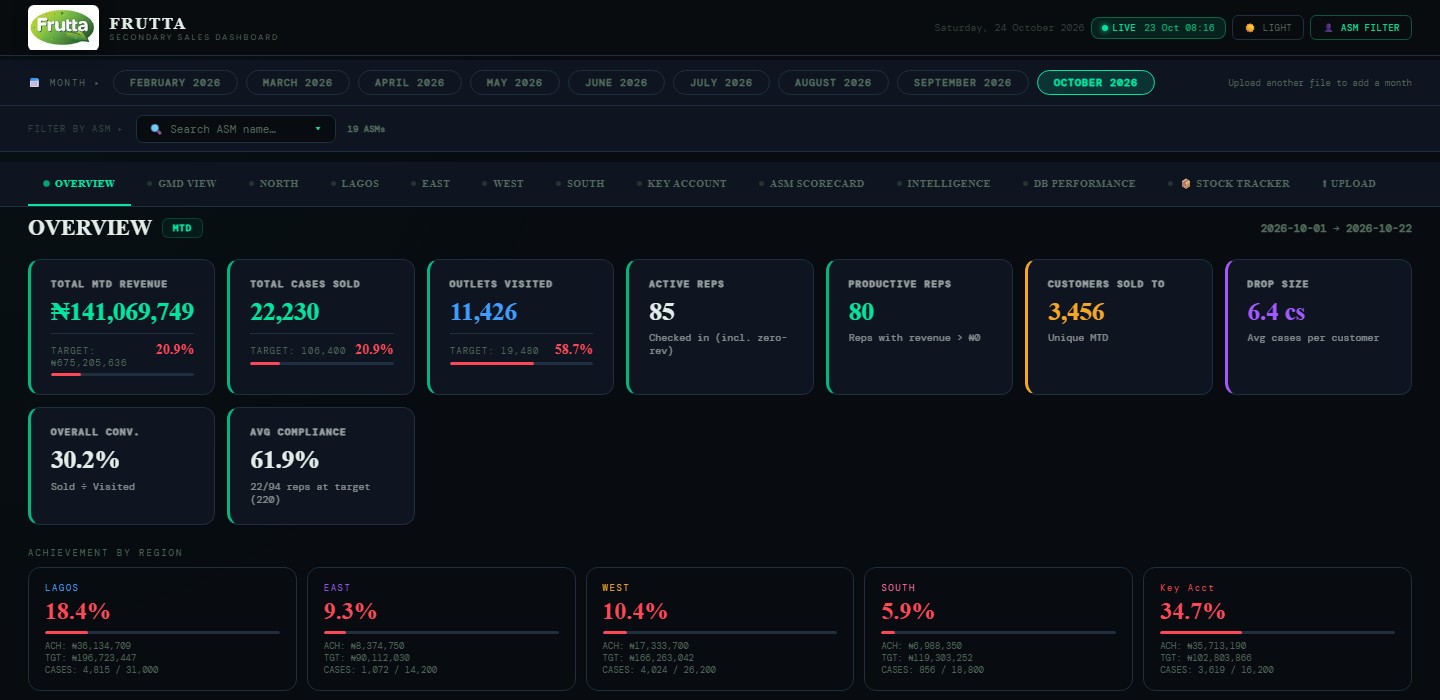Viewport: 1440px width, 700px height.
Task: Click Total Cases Sold progress bar
Action: point(321,363)
